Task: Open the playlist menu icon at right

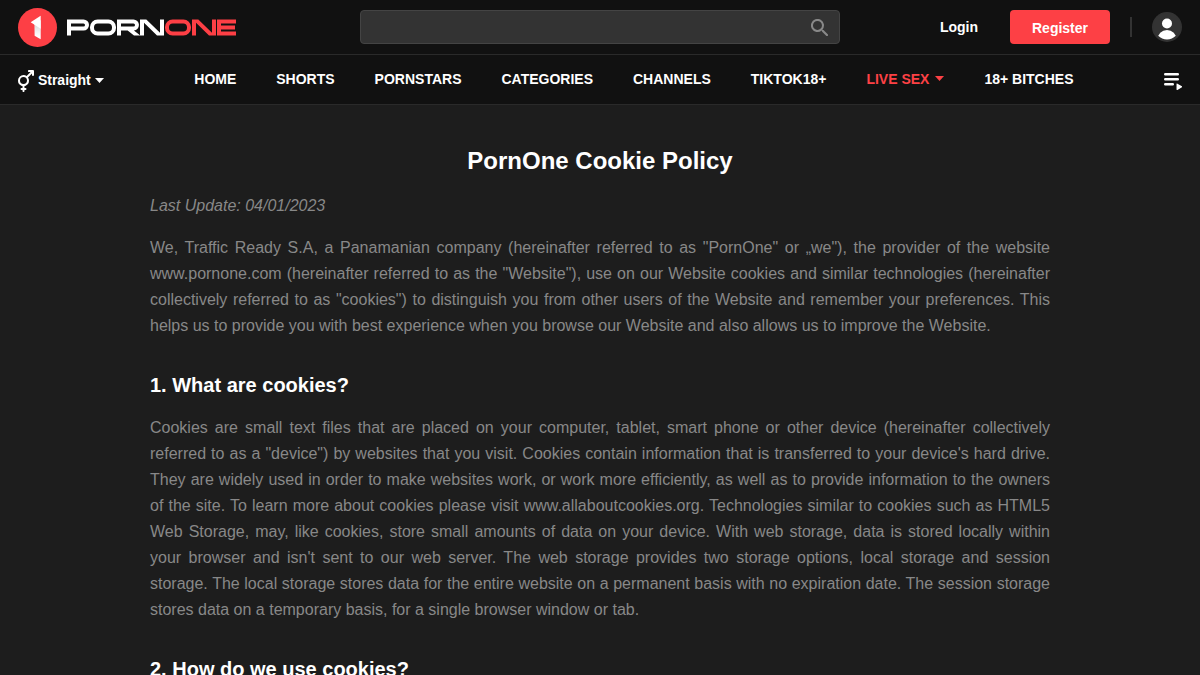Action: coord(1172,80)
